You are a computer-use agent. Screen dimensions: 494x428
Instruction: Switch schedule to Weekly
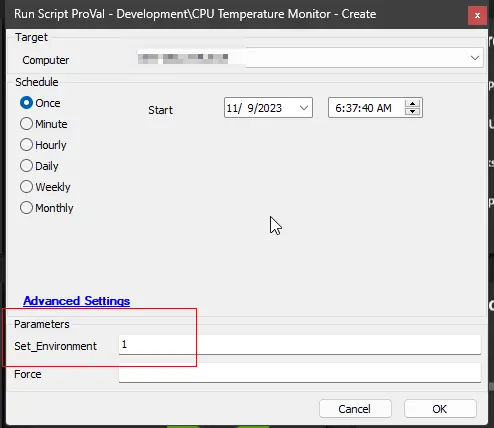point(26,187)
